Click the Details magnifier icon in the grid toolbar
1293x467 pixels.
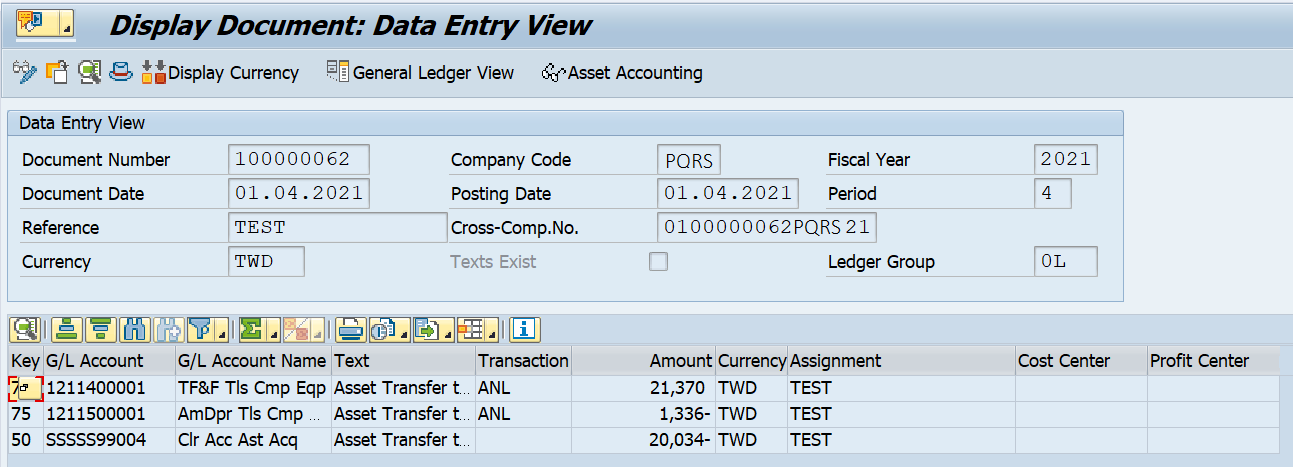pyautogui.click(x=26, y=328)
